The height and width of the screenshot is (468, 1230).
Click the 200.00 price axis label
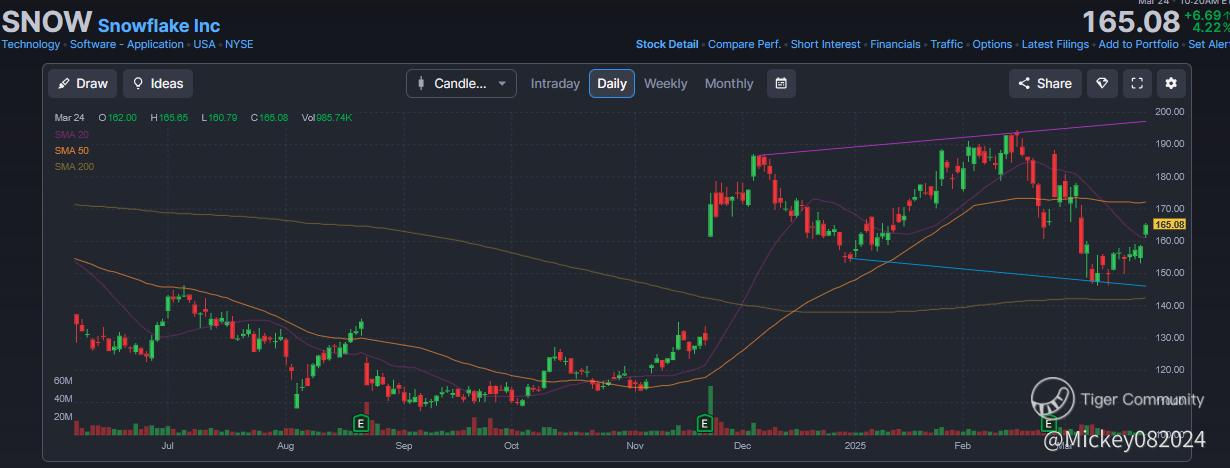(1169, 111)
